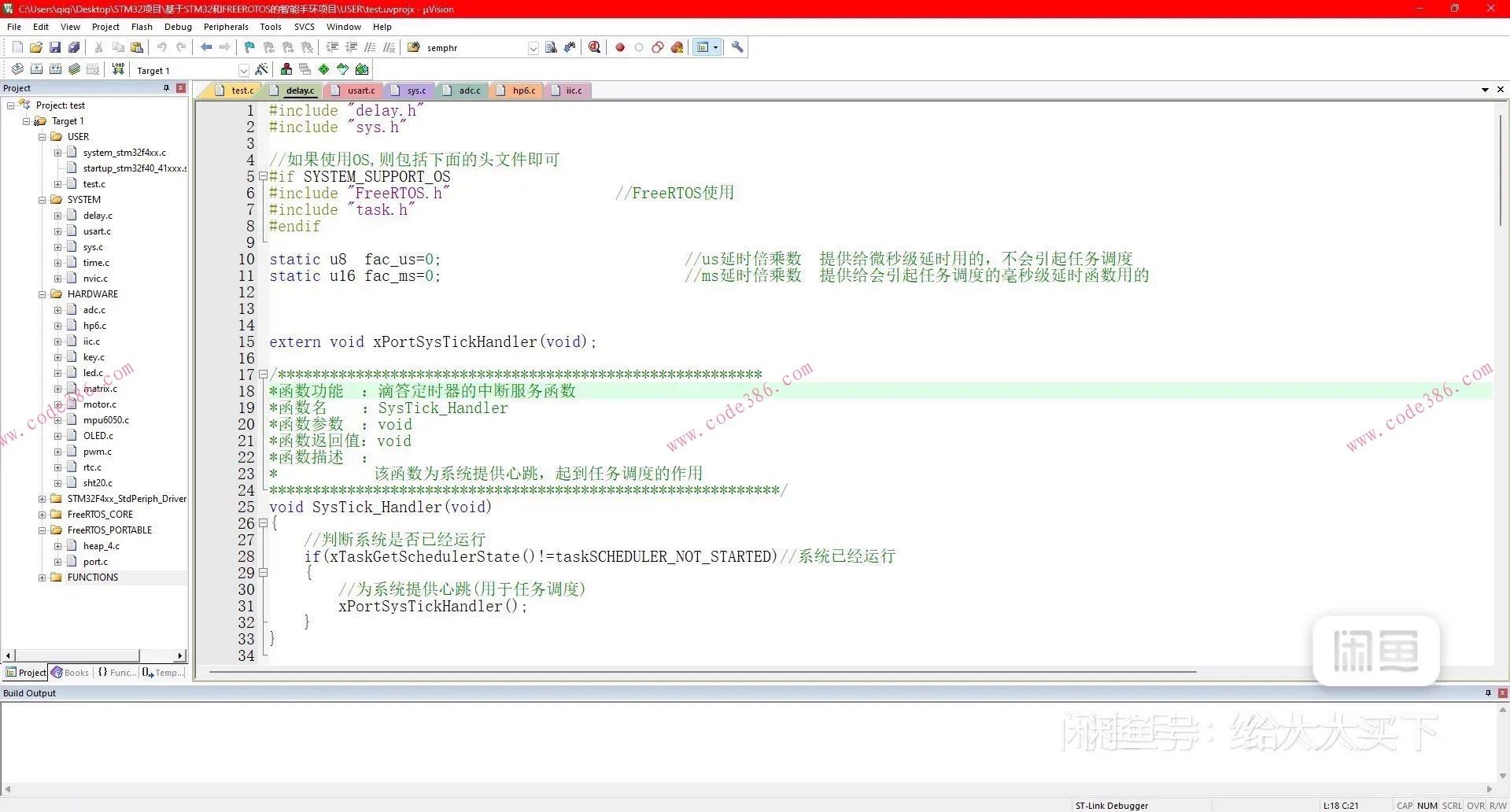Open the Peripherals menu
Viewport: 1510px width, 812px height.
(226, 27)
